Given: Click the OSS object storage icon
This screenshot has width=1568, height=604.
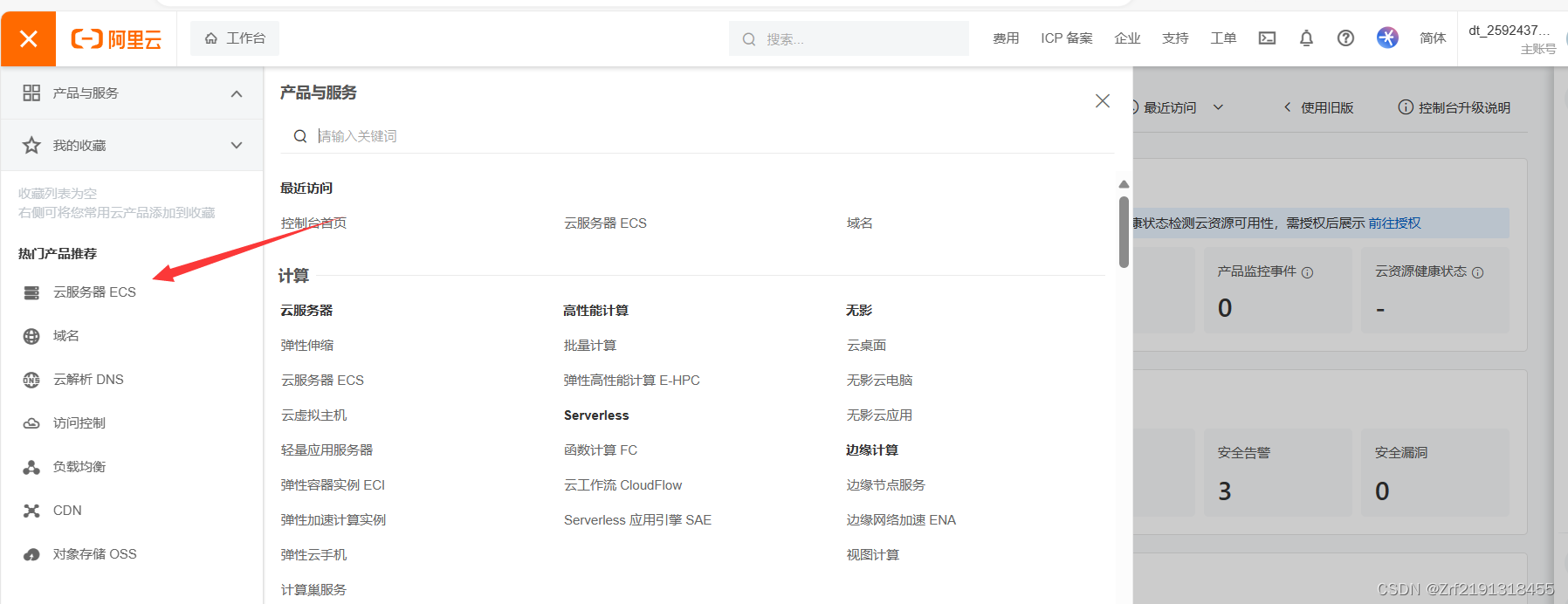Looking at the screenshot, I should [x=31, y=554].
